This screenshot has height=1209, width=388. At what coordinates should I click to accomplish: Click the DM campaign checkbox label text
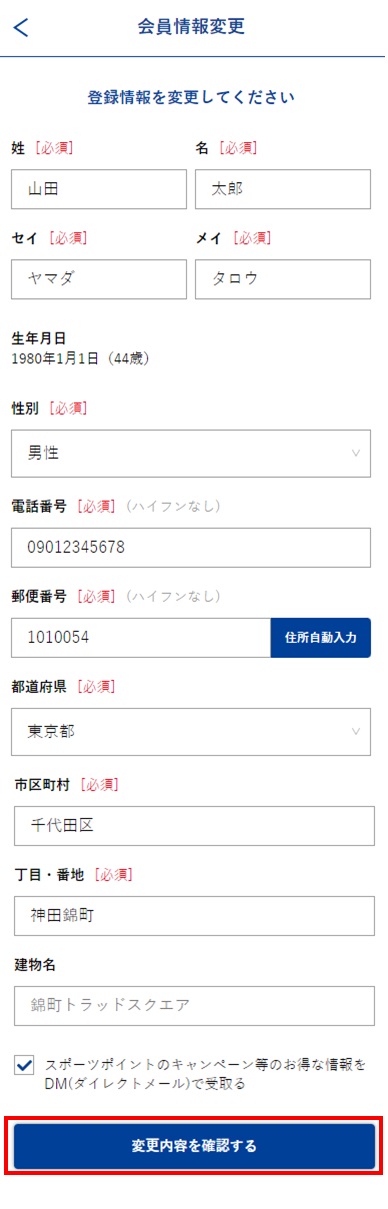[x=206, y=1073]
